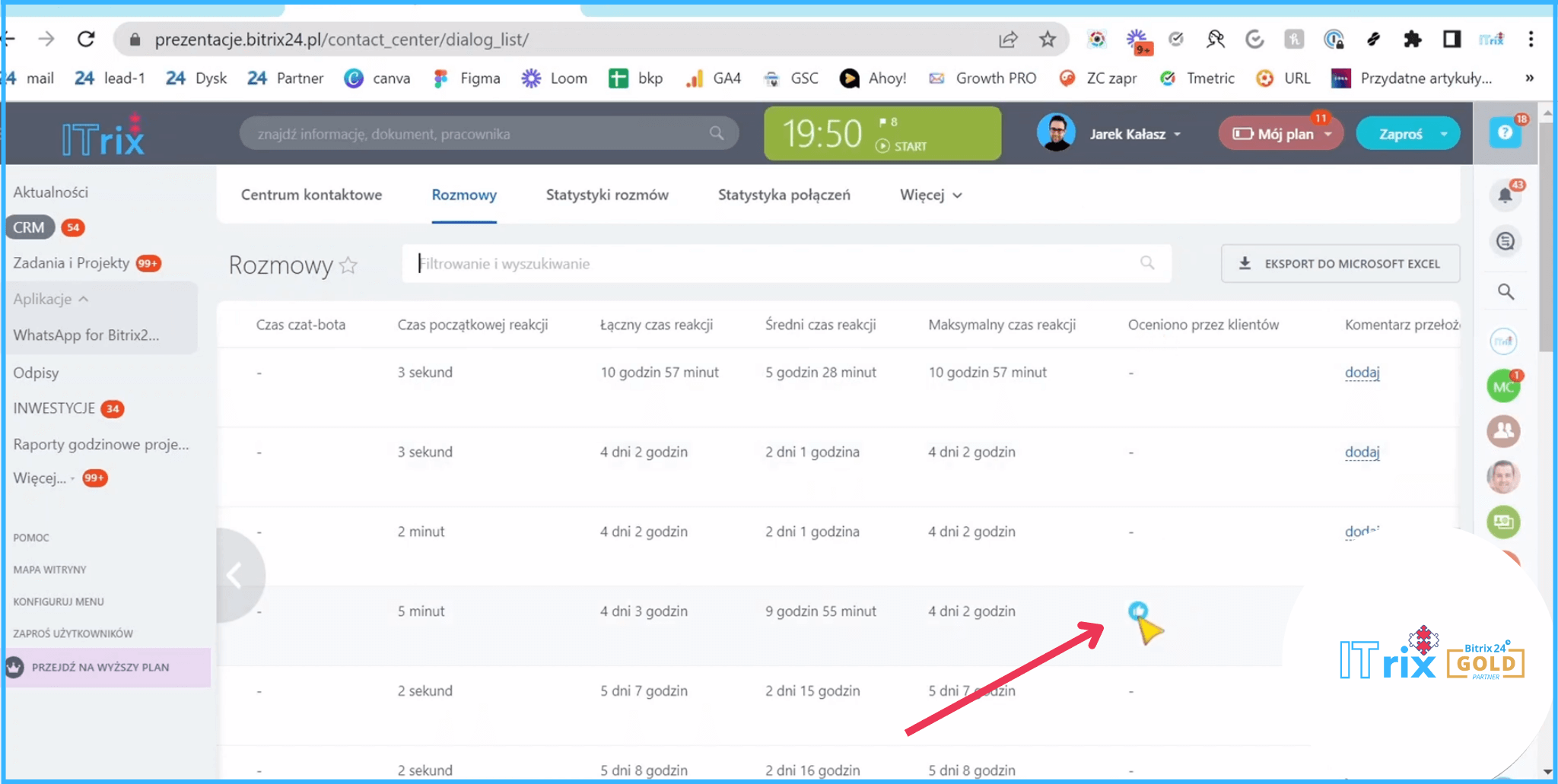This screenshot has width=1558, height=784.
Task: Collapse the left menu with arrow button
Action: click(235, 576)
